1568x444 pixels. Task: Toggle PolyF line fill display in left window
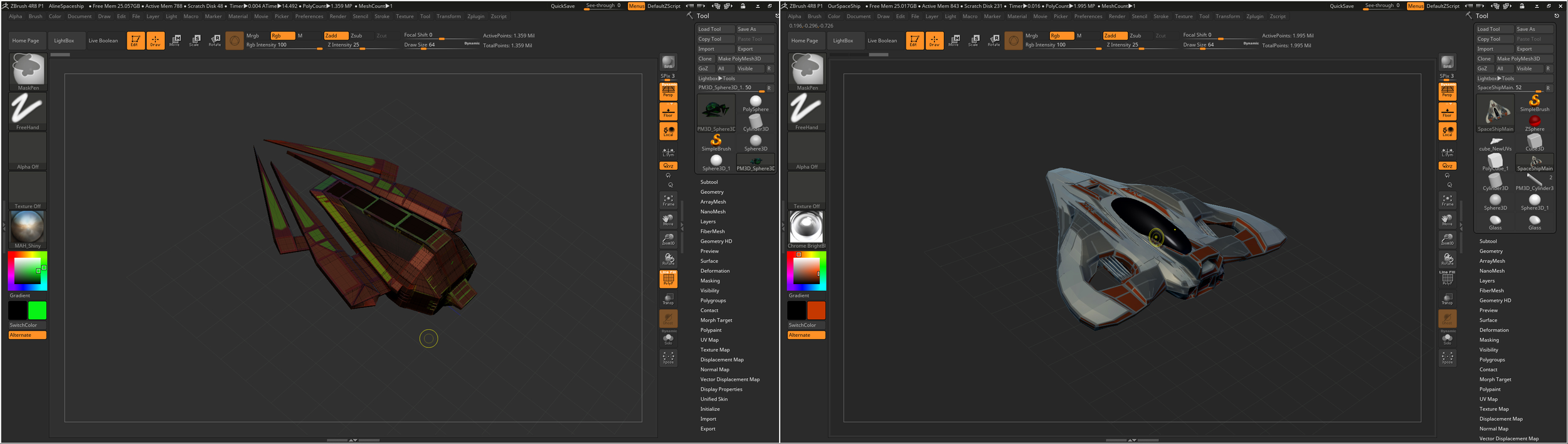[x=668, y=279]
